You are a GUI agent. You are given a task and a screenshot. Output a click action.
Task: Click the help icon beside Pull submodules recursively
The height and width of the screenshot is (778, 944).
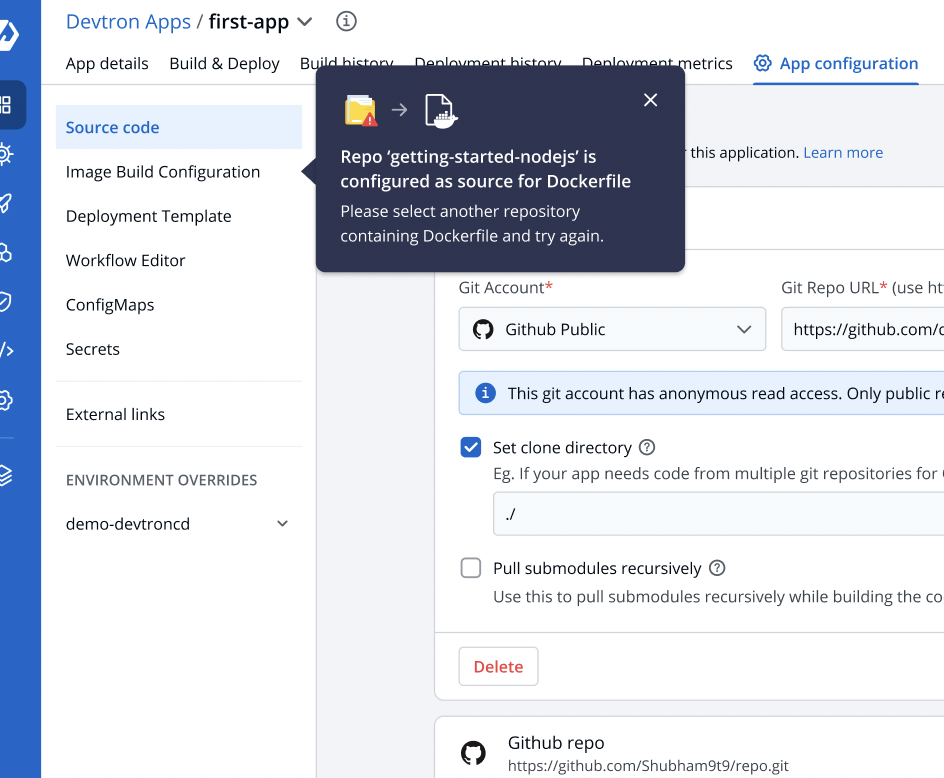pyautogui.click(x=717, y=568)
